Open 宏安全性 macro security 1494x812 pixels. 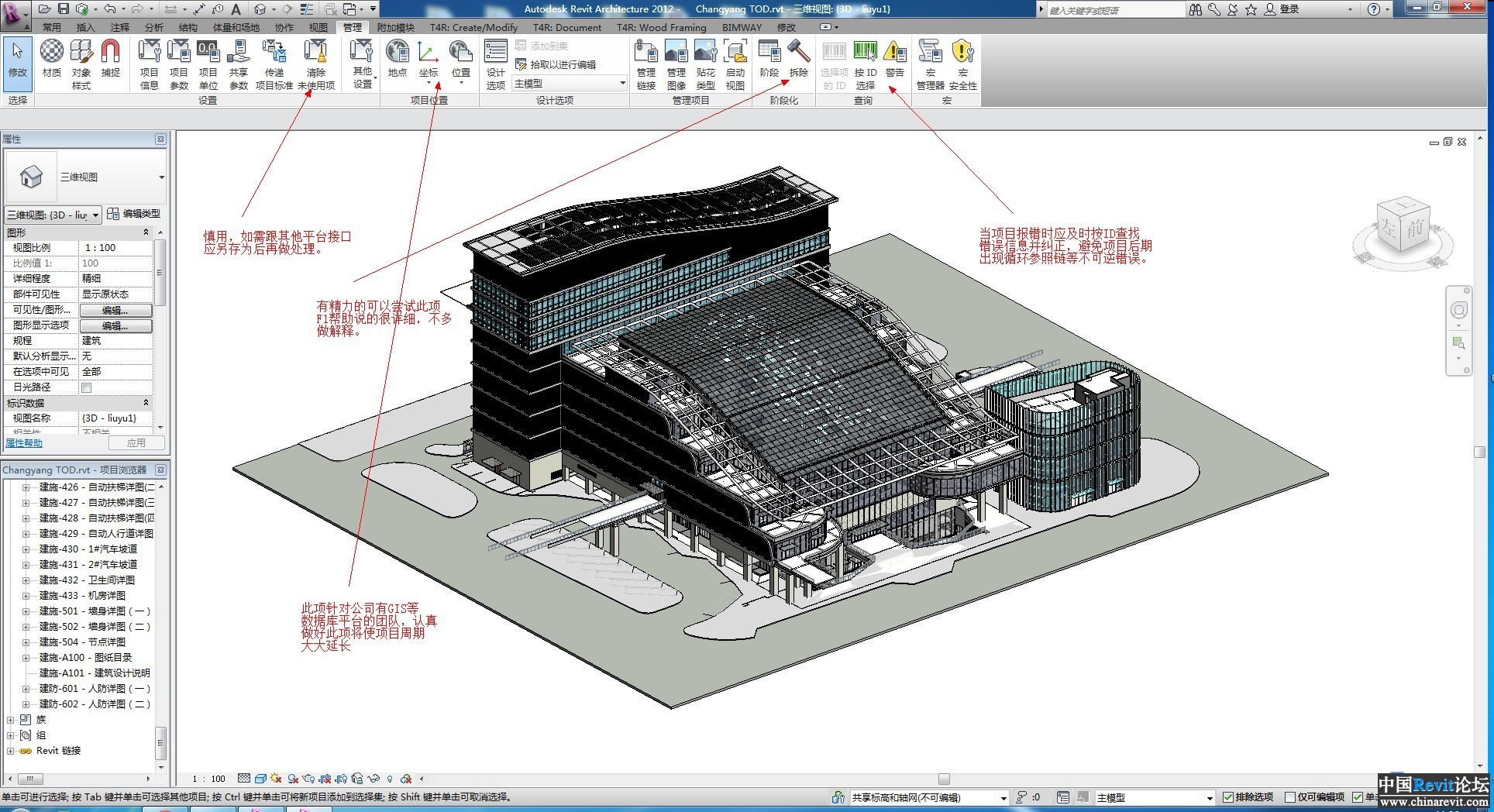(963, 64)
